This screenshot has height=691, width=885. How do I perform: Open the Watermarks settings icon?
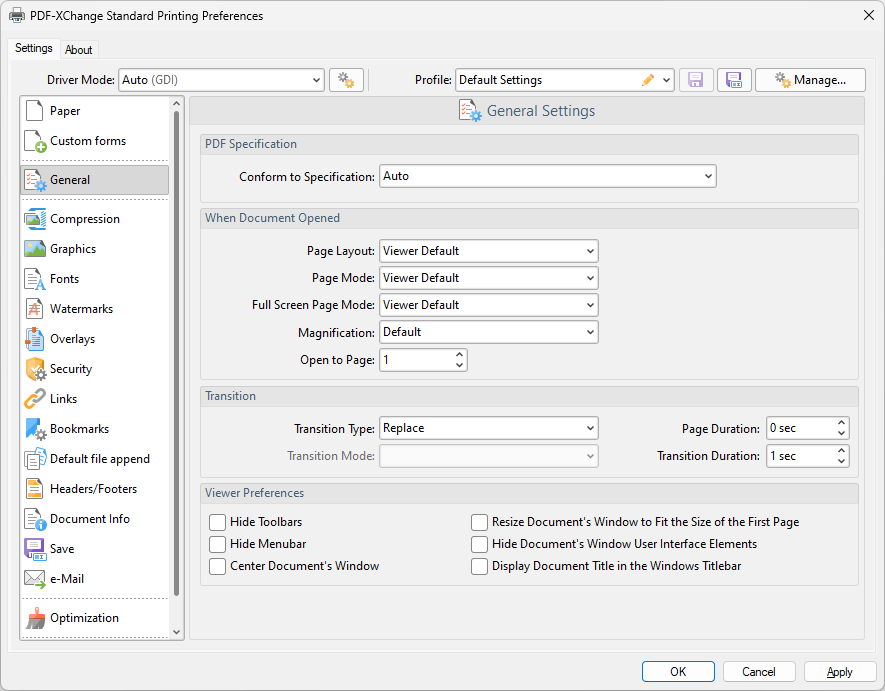pyautogui.click(x=35, y=309)
